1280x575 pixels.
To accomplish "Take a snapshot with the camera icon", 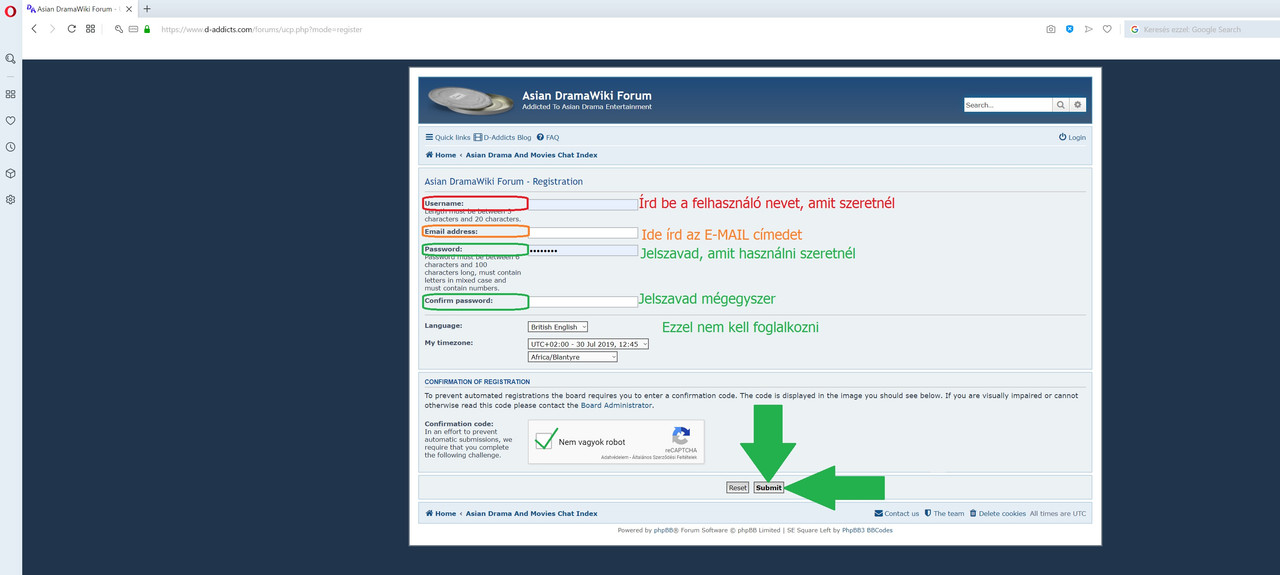I will pos(1051,29).
